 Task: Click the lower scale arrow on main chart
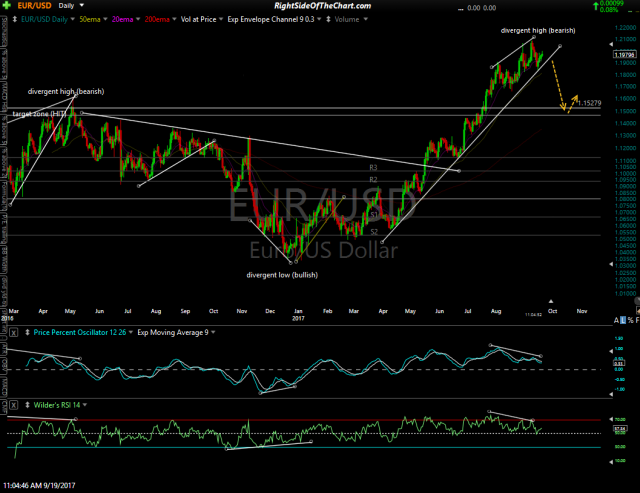tap(611, 264)
